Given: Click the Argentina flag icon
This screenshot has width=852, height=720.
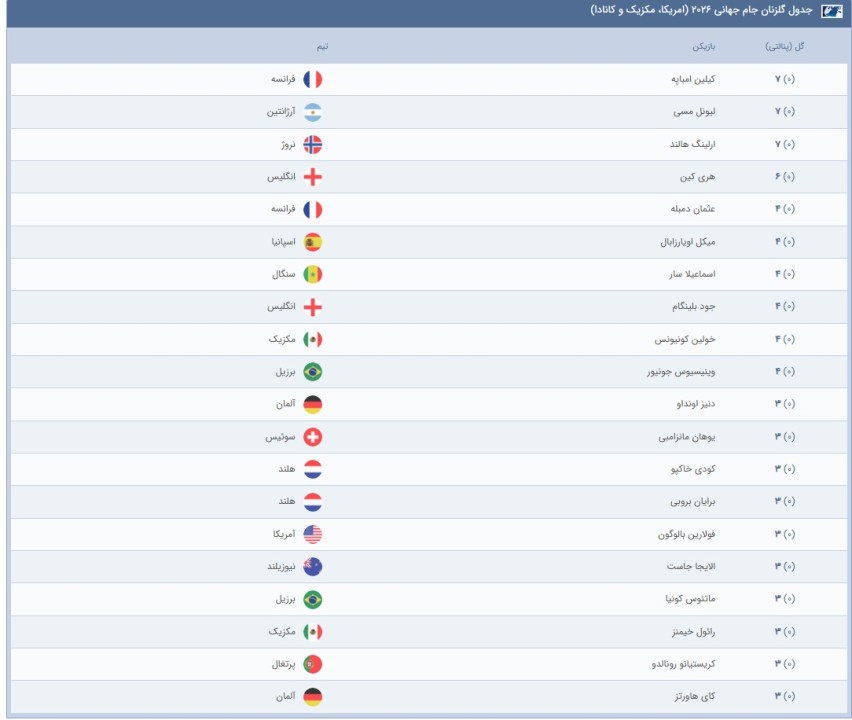Looking at the screenshot, I should pyautogui.click(x=312, y=112).
